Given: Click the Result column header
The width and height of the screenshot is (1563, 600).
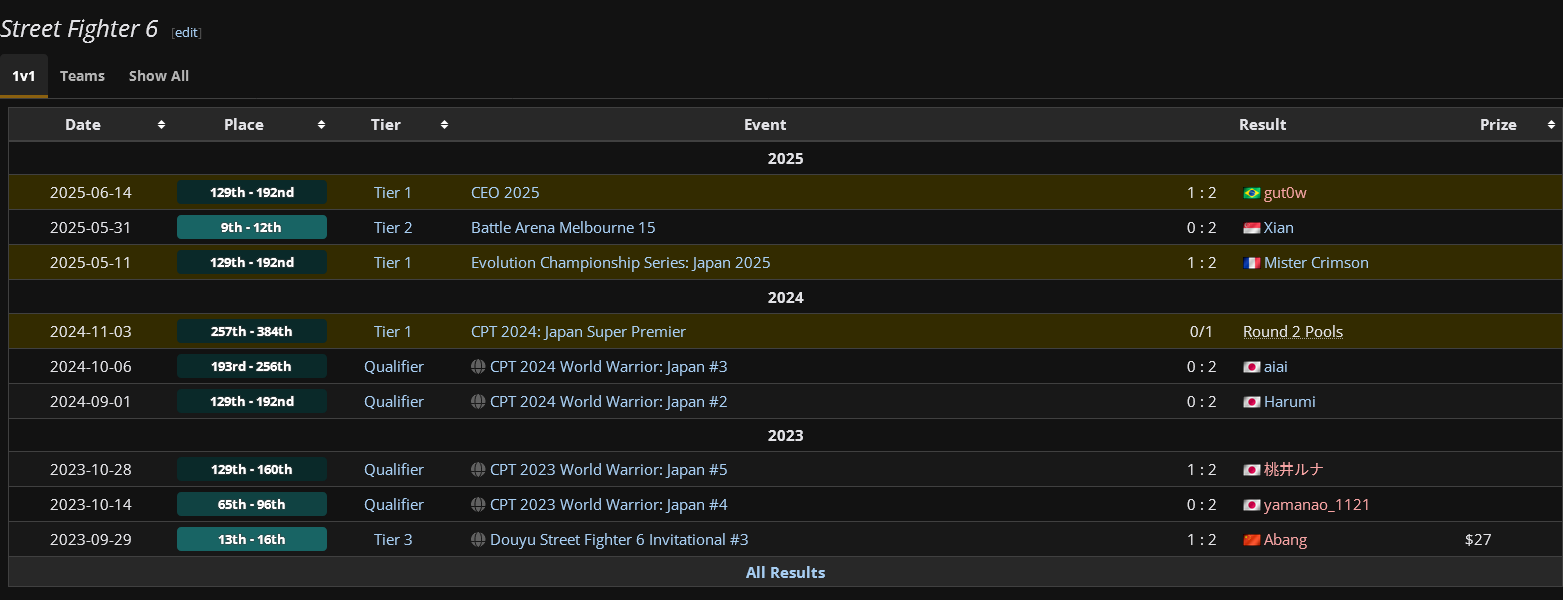Looking at the screenshot, I should (1262, 125).
